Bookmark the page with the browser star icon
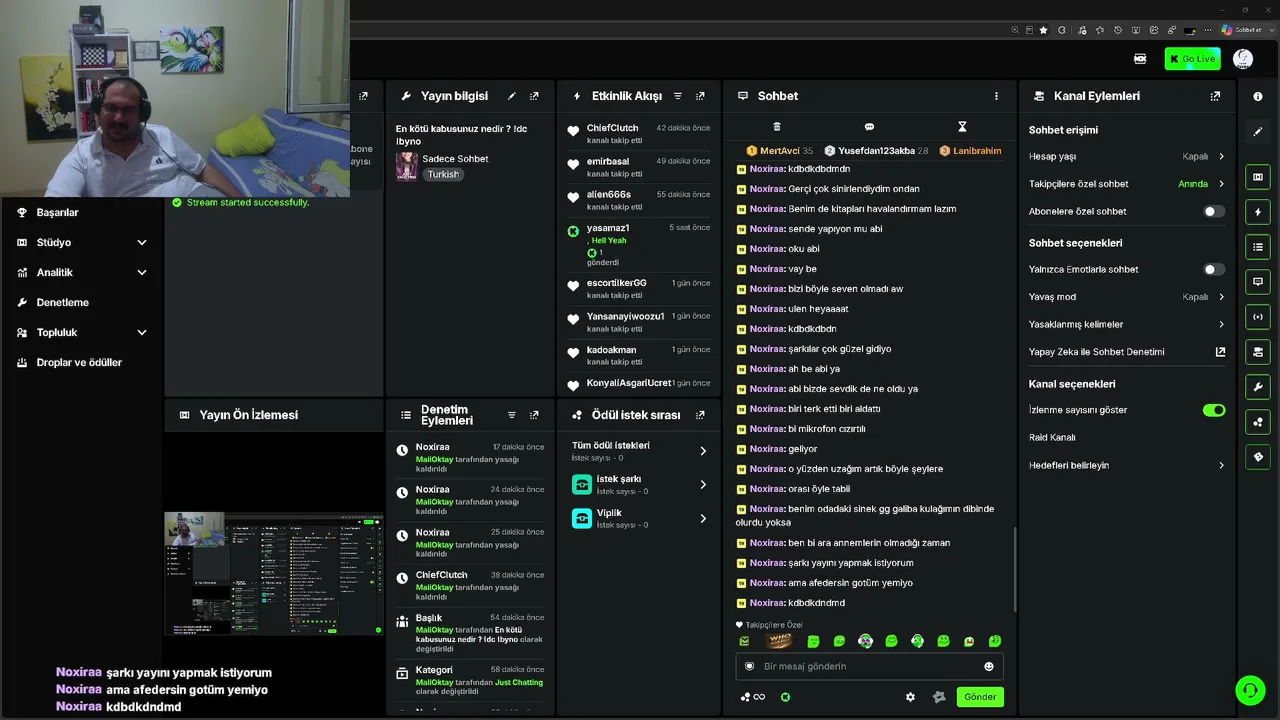The image size is (1280, 720). tap(1044, 30)
